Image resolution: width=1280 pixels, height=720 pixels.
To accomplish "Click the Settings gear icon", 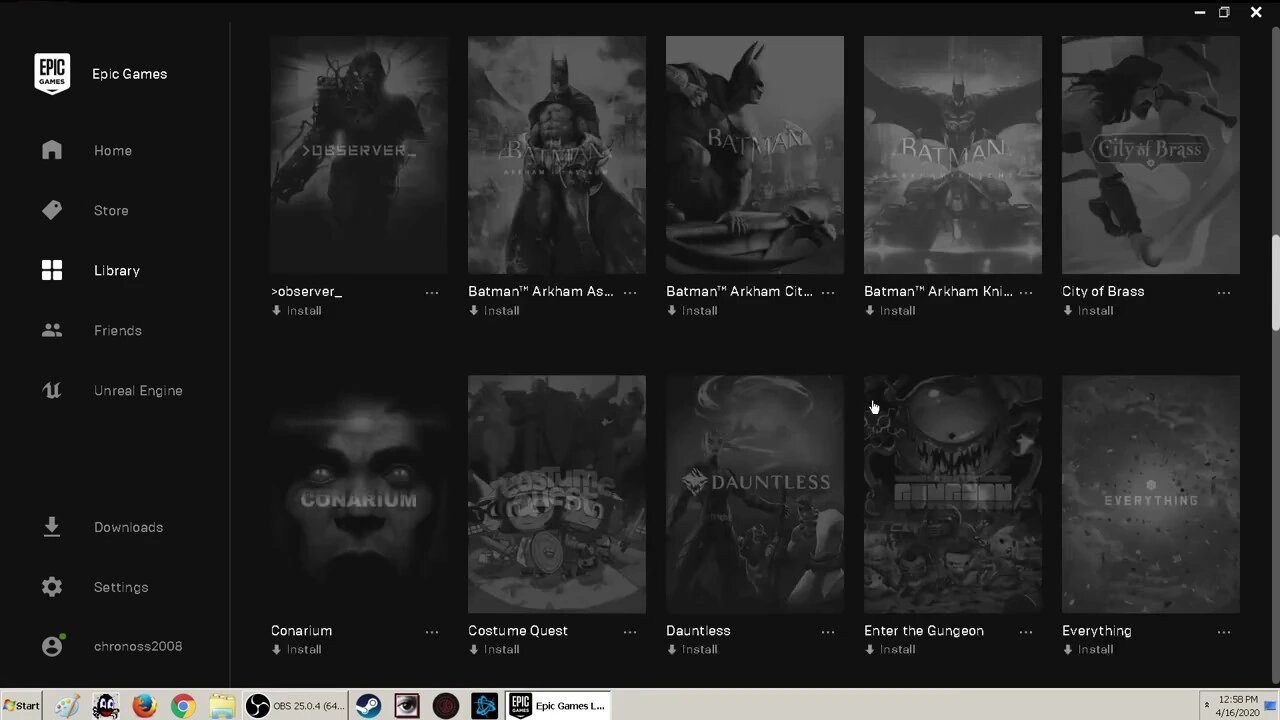I will pos(52,587).
